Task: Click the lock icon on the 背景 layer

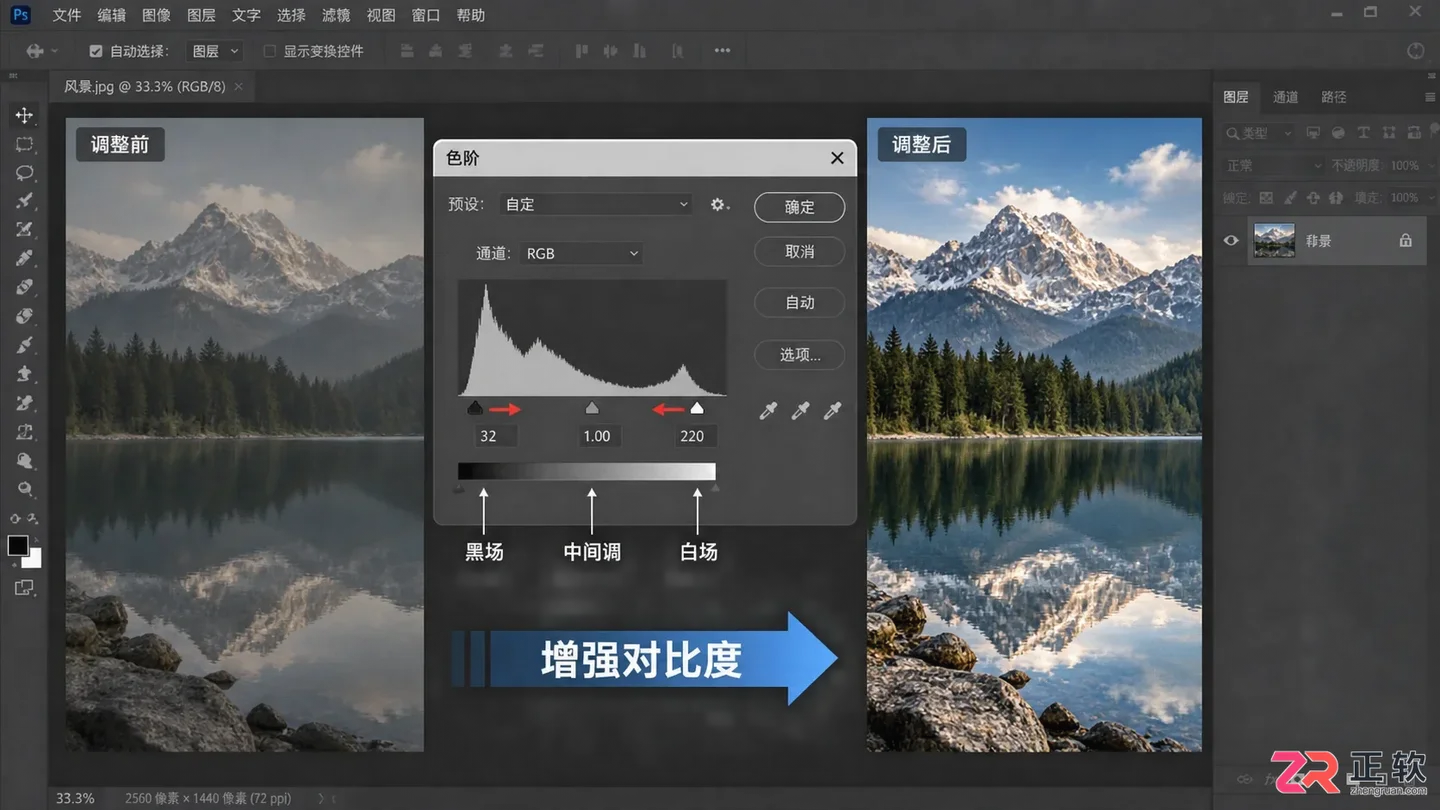Action: click(x=1405, y=241)
